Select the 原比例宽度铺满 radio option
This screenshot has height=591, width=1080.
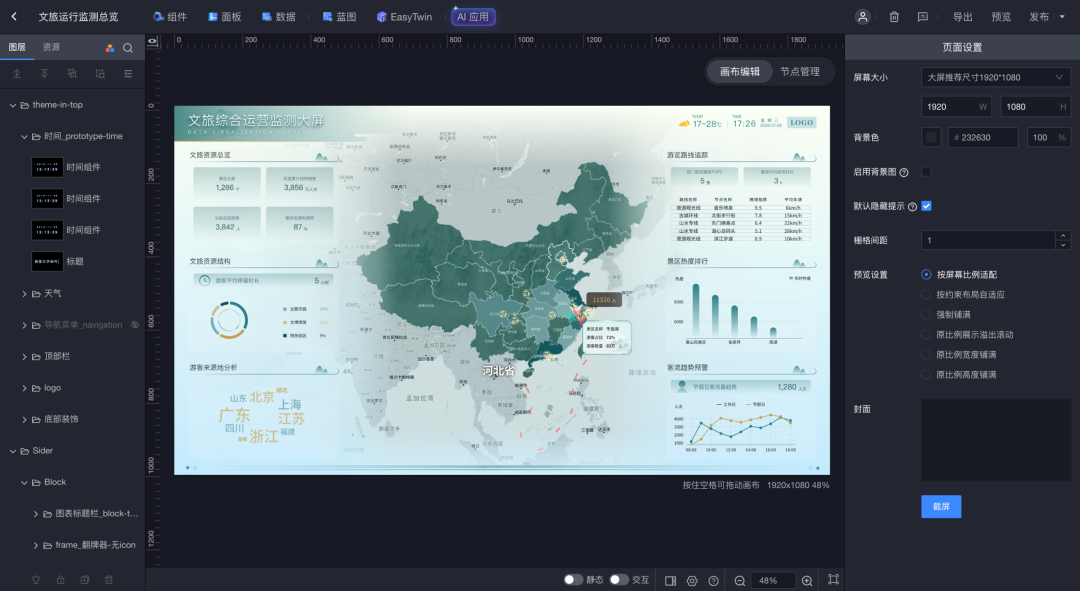coord(926,354)
